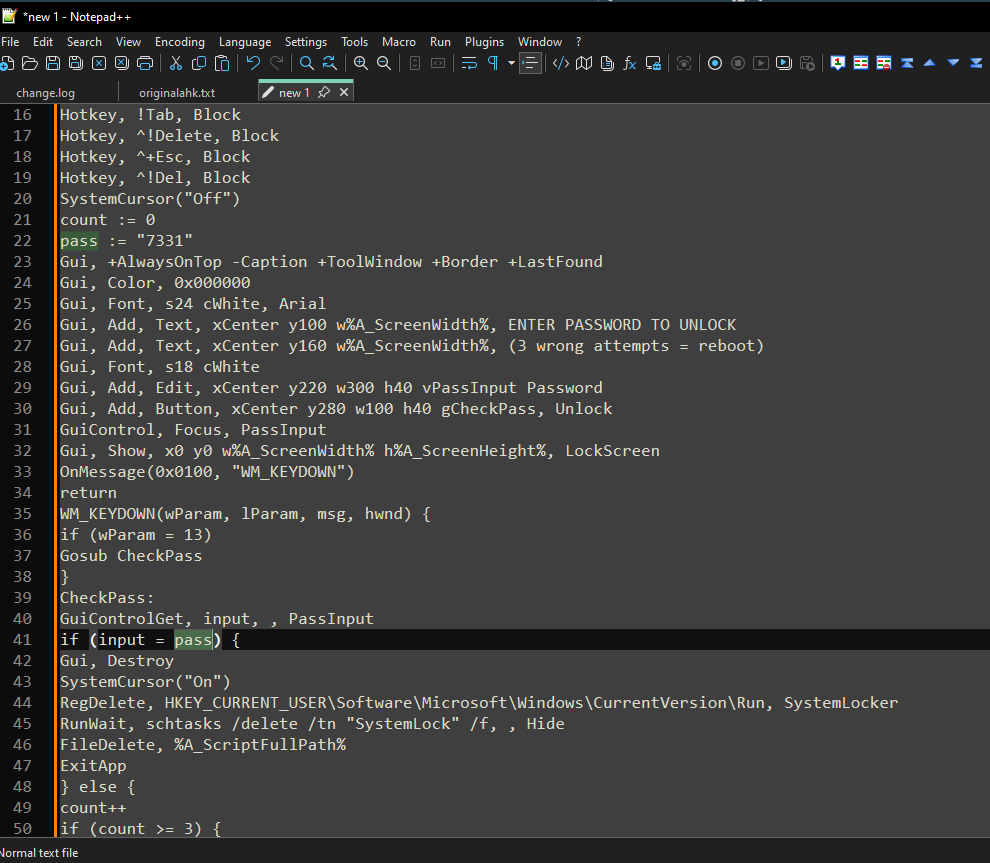Open the Function List panel
The height and width of the screenshot is (863, 990).
pos(629,63)
